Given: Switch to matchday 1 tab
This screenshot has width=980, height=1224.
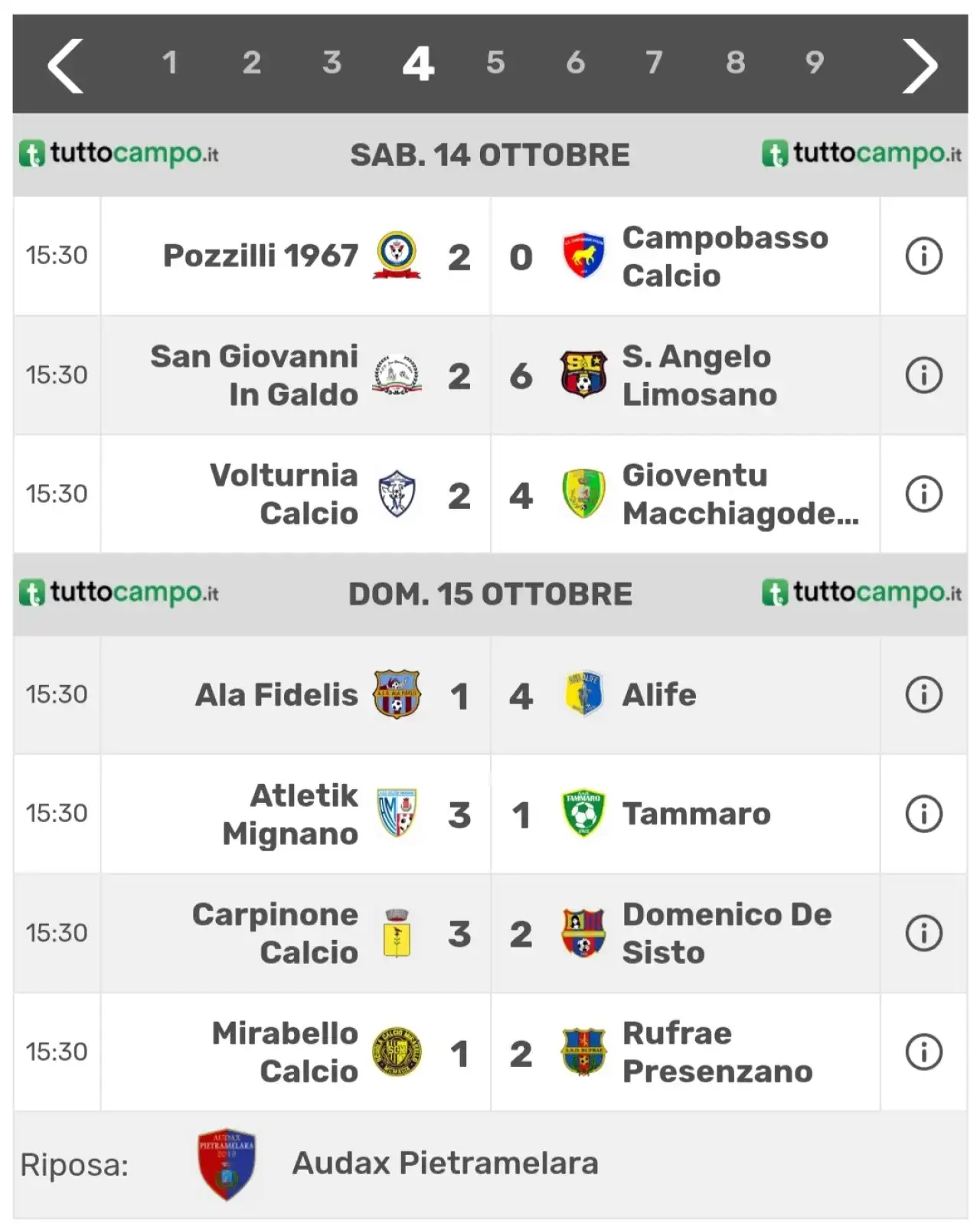Looking at the screenshot, I should click(170, 63).
